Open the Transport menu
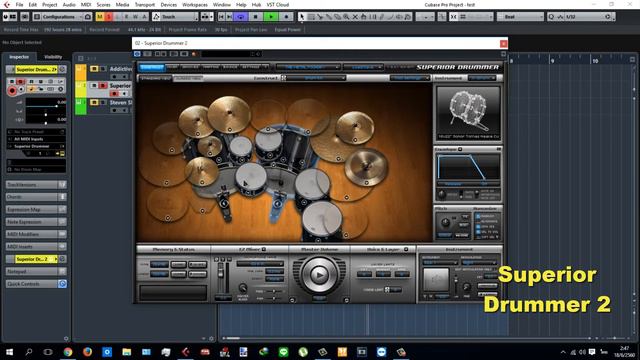640x360 pixels. coord(144,4)
